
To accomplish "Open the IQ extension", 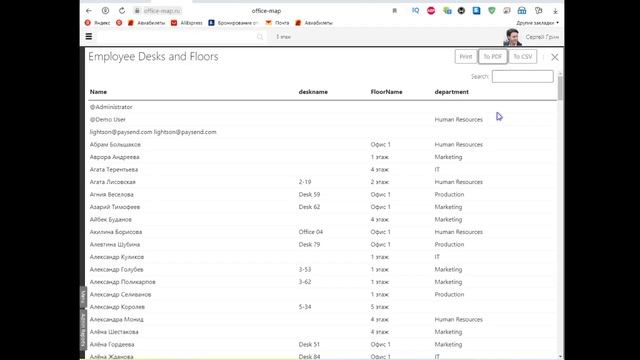I will [x=415, y=11].
